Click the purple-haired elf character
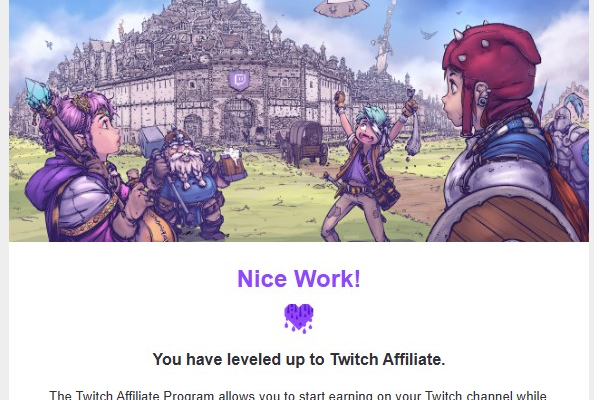 pos(81,167)
